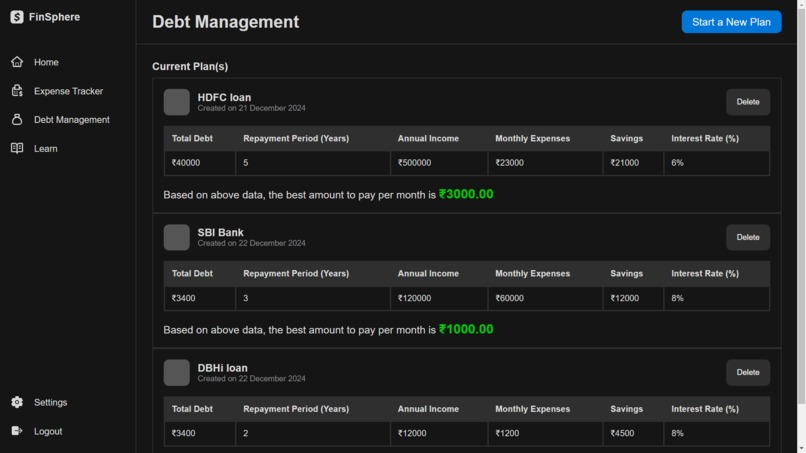Click DBHi loan's ₹12000 annual income cell
Viewport: 806px width, 453px height.
(439, 433)
